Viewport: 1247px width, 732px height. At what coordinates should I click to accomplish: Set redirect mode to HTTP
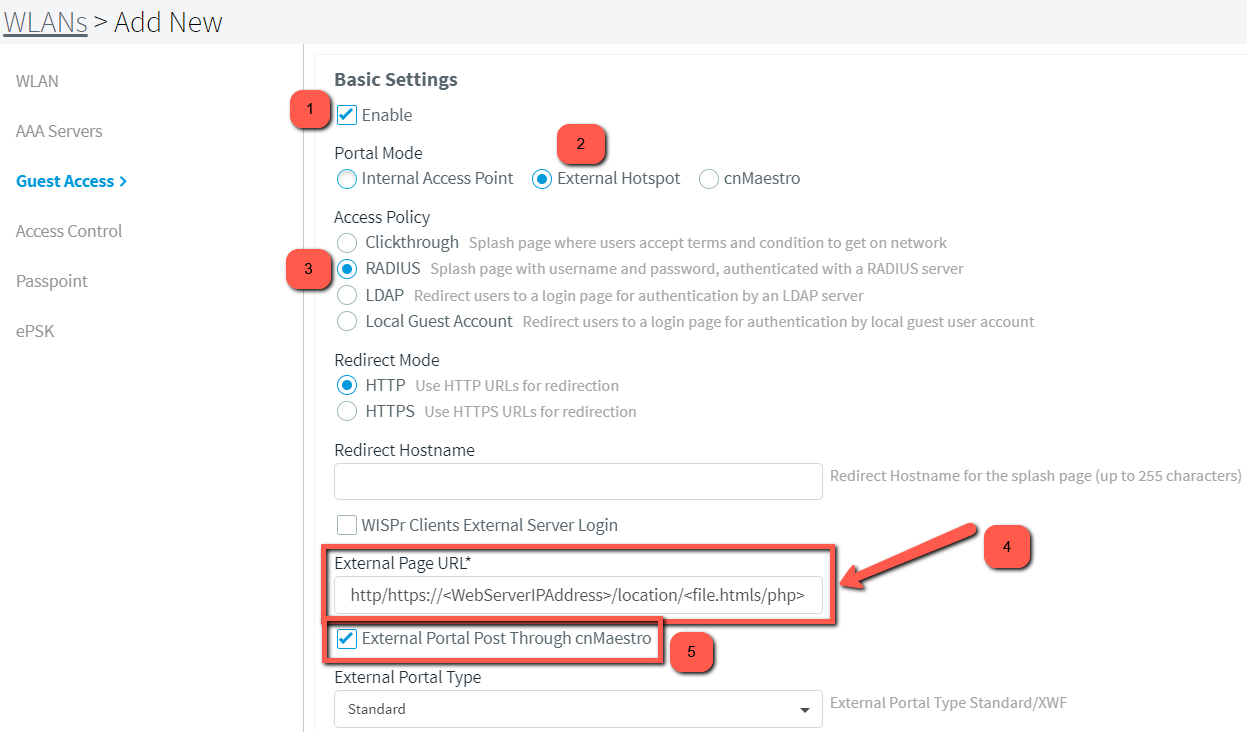(347, 385)
